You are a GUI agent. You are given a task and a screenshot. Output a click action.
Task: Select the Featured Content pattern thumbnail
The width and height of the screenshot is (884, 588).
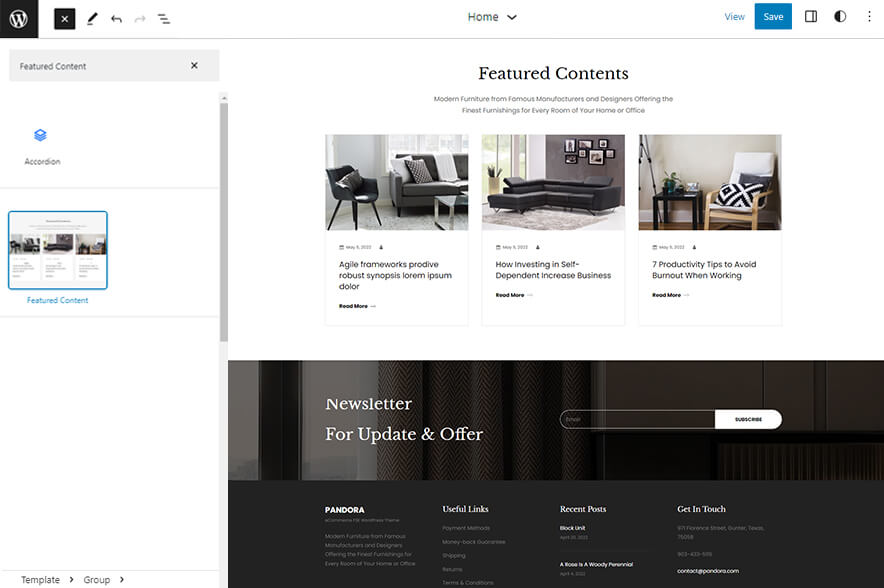click(57, 249)
